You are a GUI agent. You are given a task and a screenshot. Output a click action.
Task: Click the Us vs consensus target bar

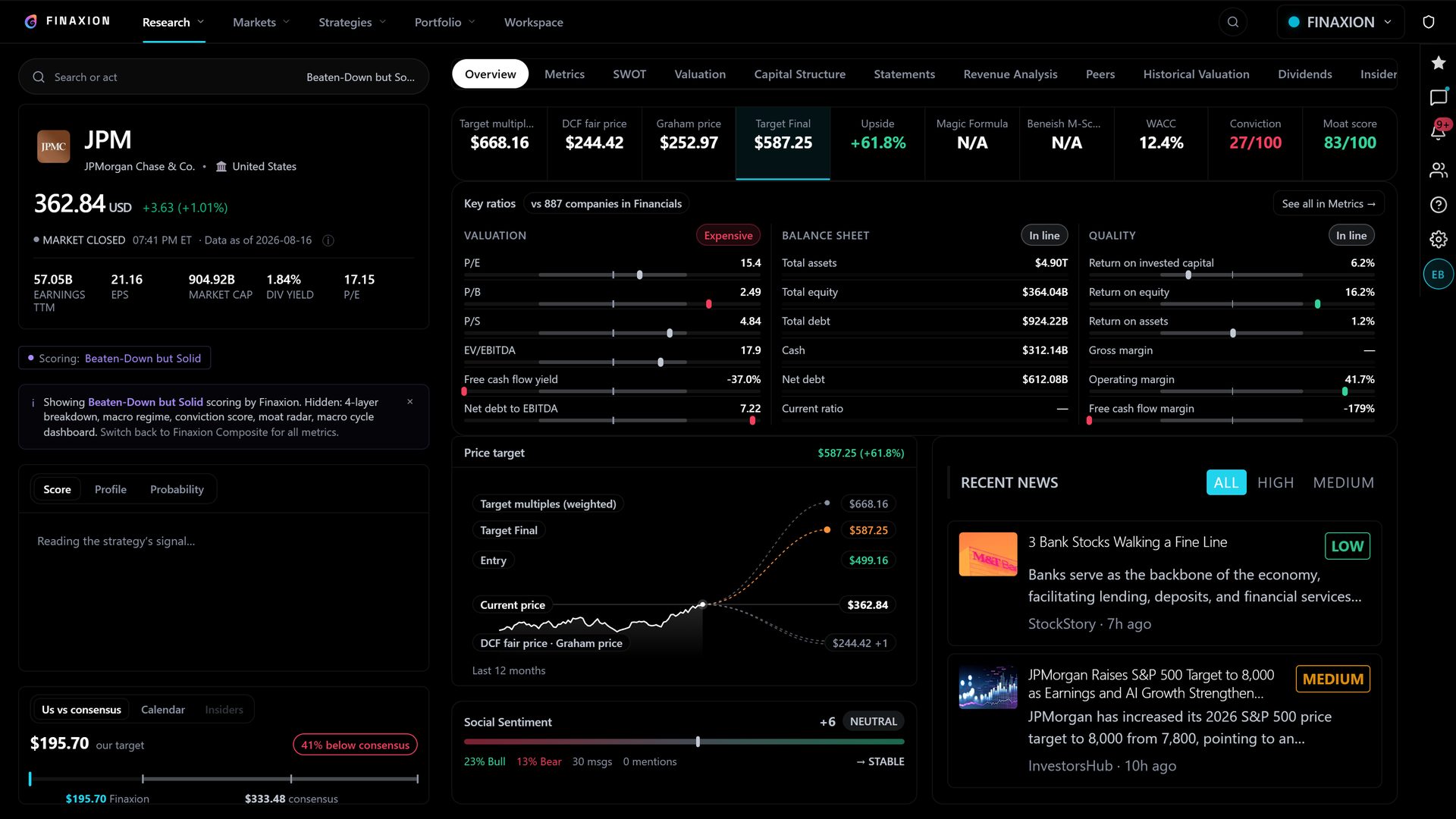pyautogui.click(x=224, y=779)
